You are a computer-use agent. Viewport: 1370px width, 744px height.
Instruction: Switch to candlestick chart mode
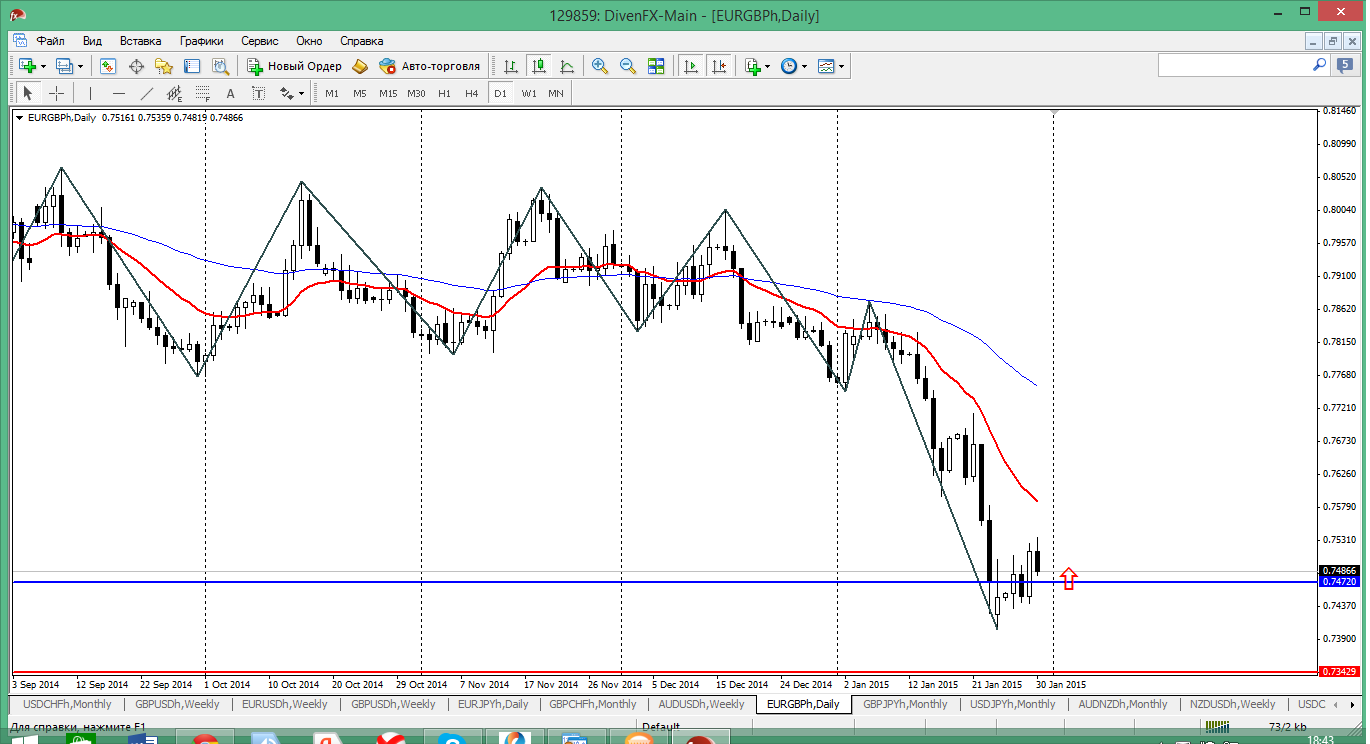coord(539,66)
